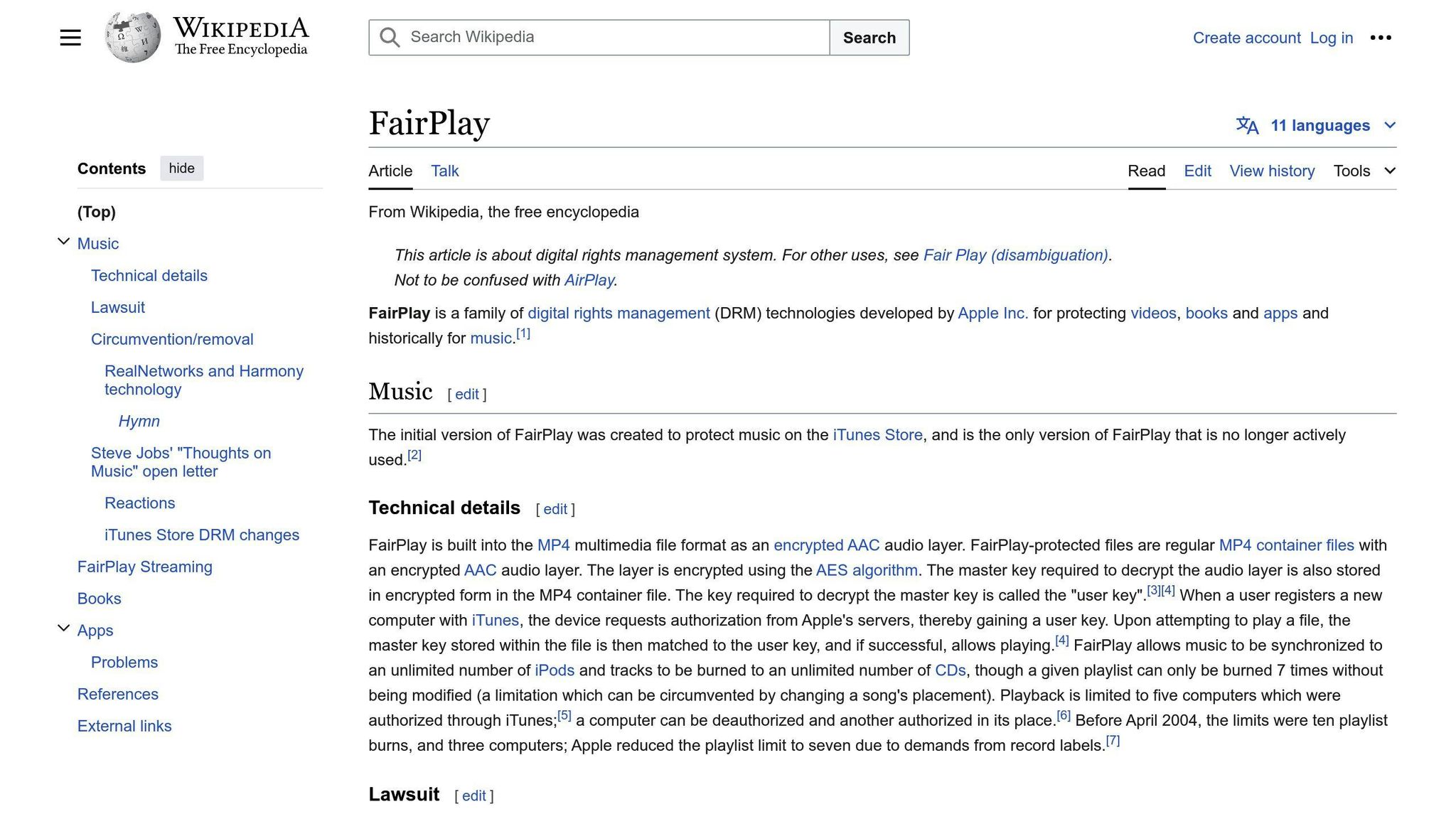Click citation [1] reference
This screenshot has height=819, width=1456.
[x=523, y=333]
